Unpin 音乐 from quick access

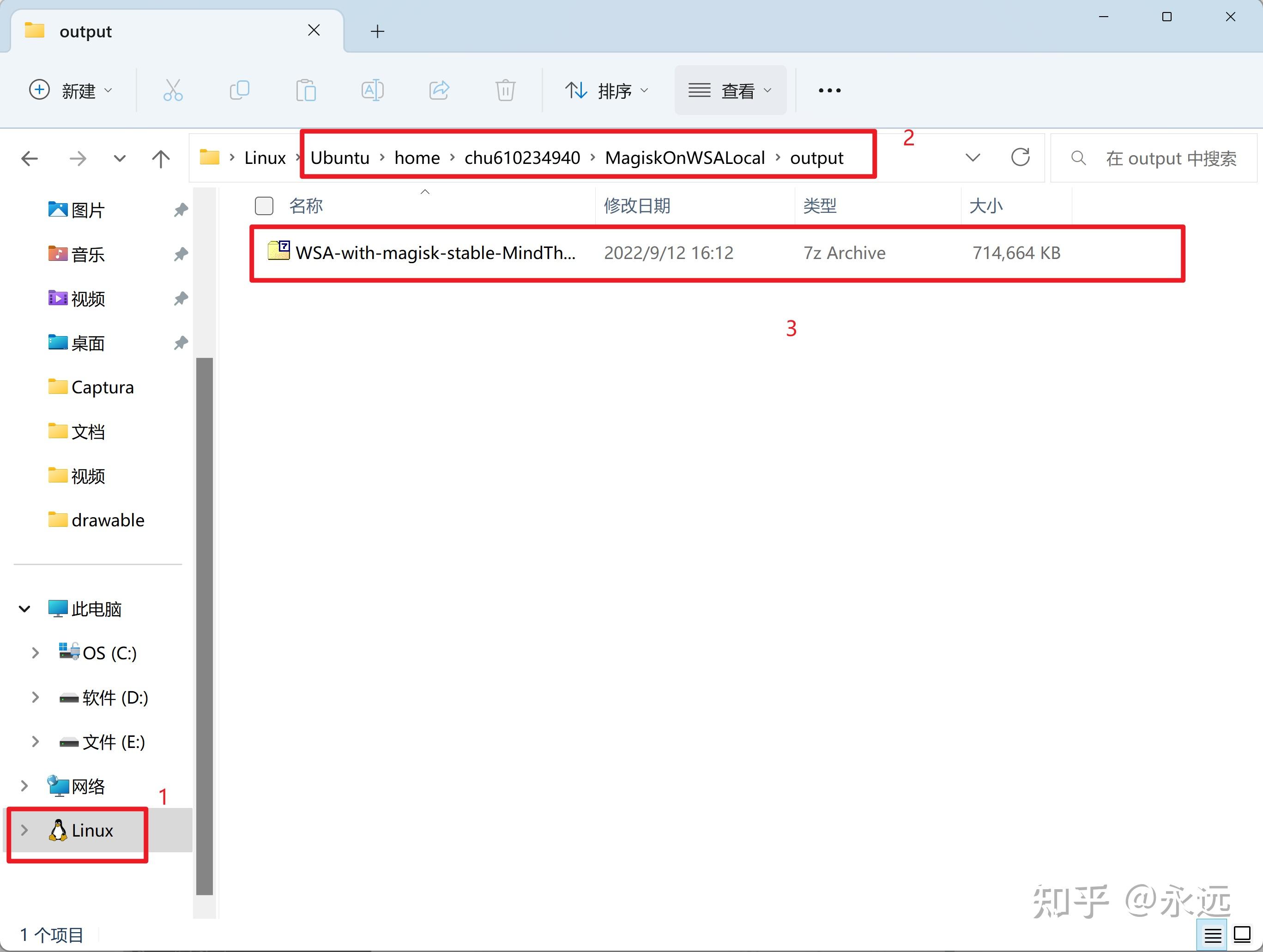click(181, 254)
